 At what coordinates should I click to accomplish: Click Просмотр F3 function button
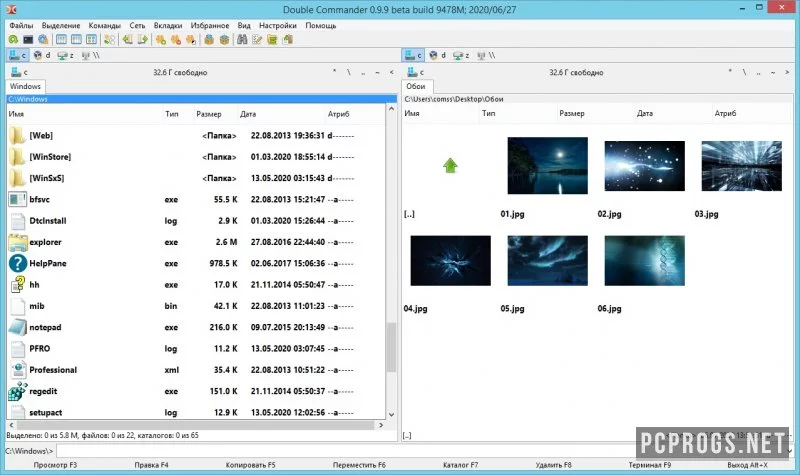(55, 465)
